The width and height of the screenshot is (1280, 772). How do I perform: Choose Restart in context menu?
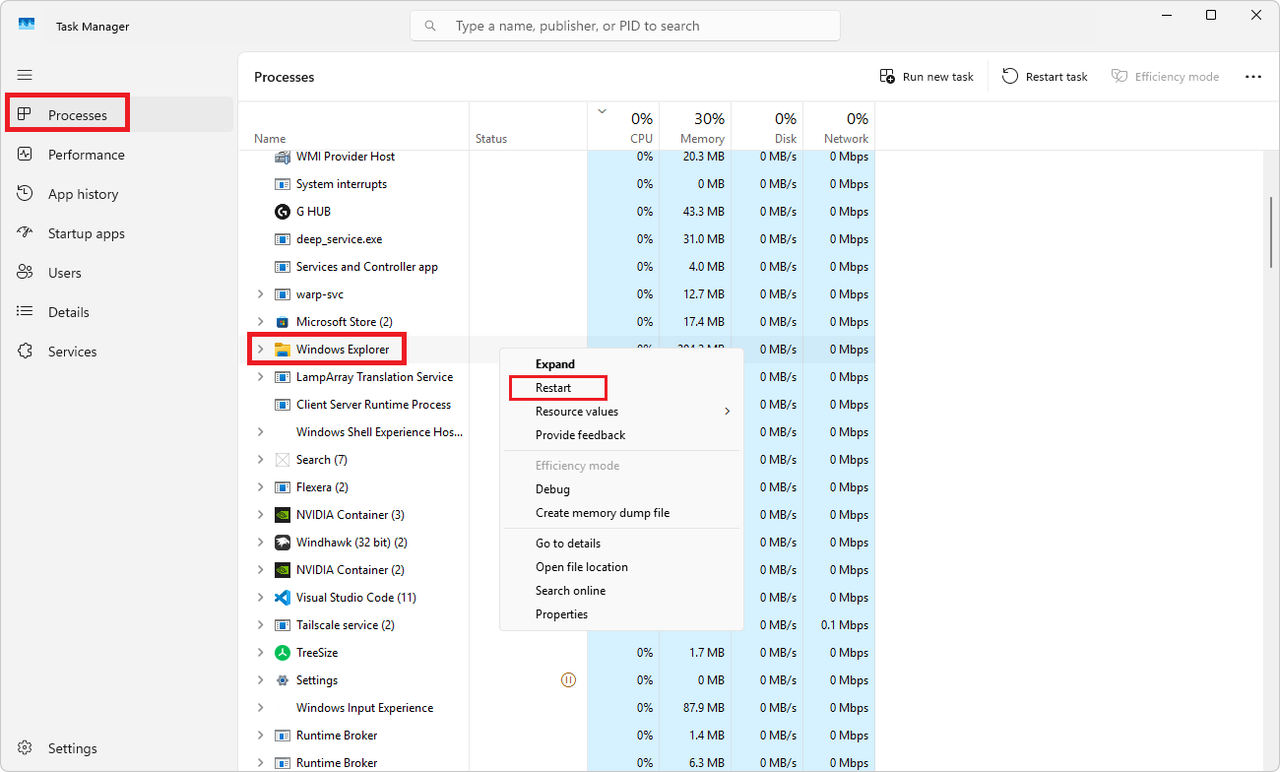[x=621, y=388]
